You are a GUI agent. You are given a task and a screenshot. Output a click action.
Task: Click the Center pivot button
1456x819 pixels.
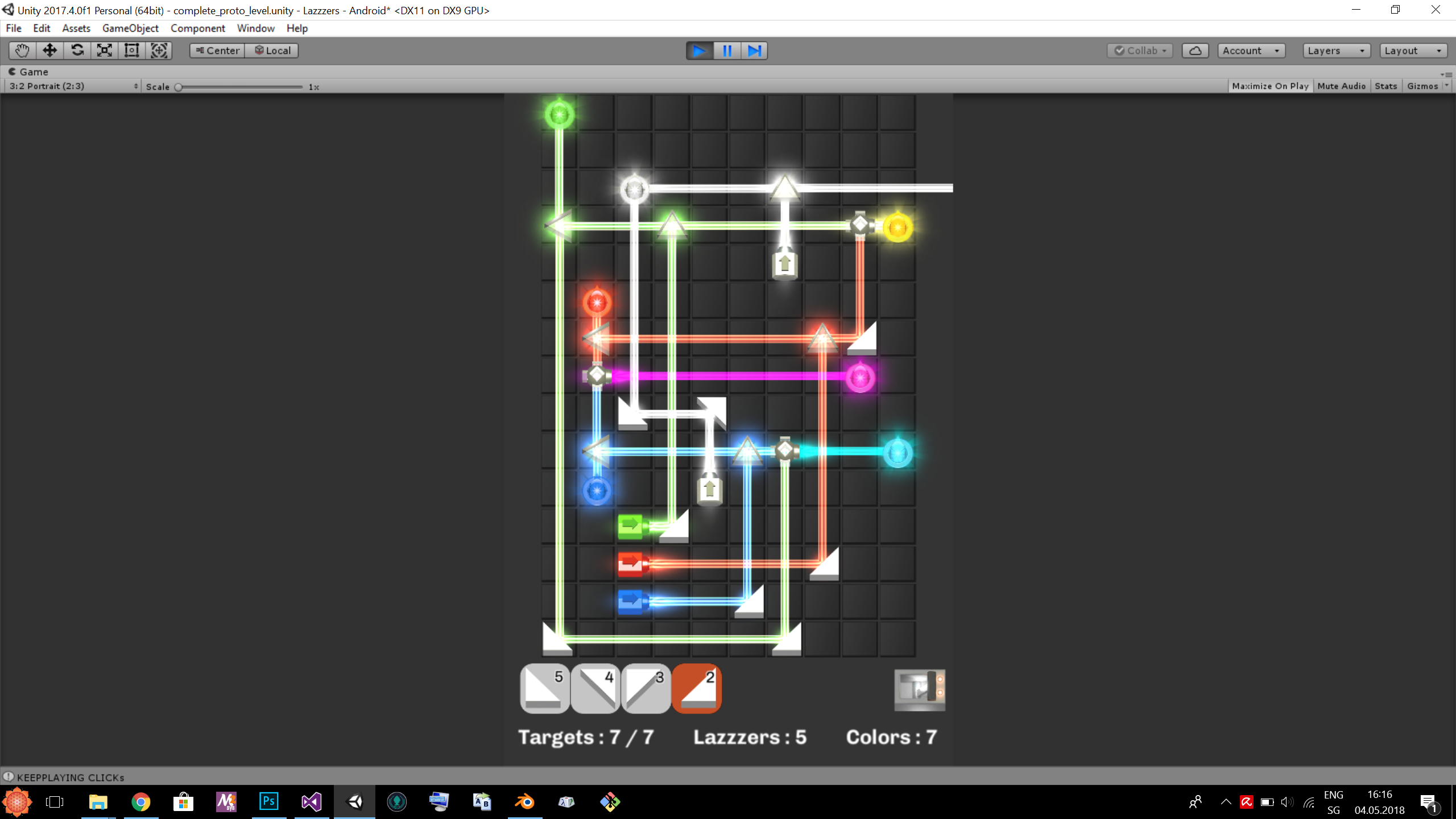coord(217,51)
